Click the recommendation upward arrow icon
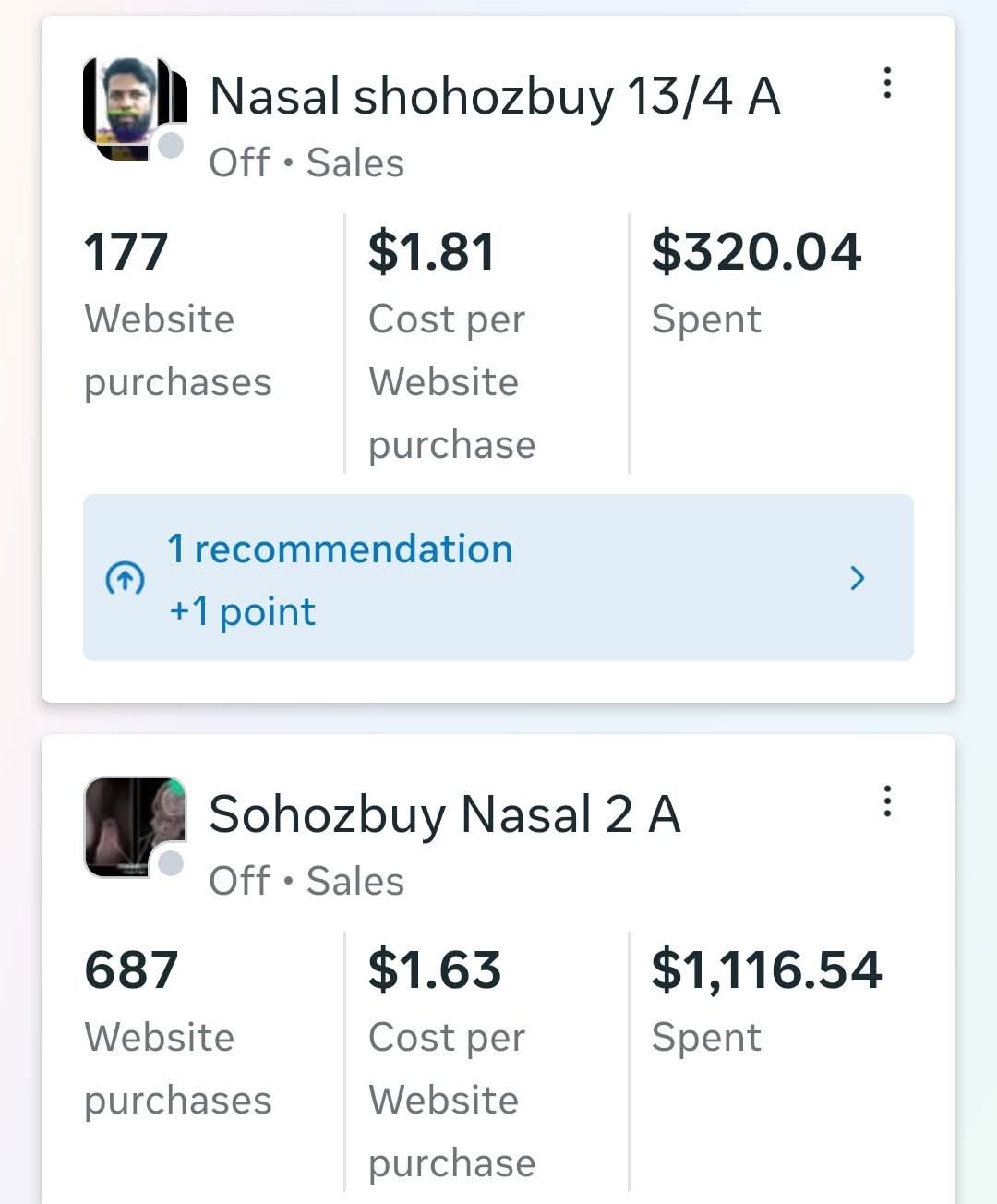Viewport: 997px width, 1204px height. click(x=125, y=579)
